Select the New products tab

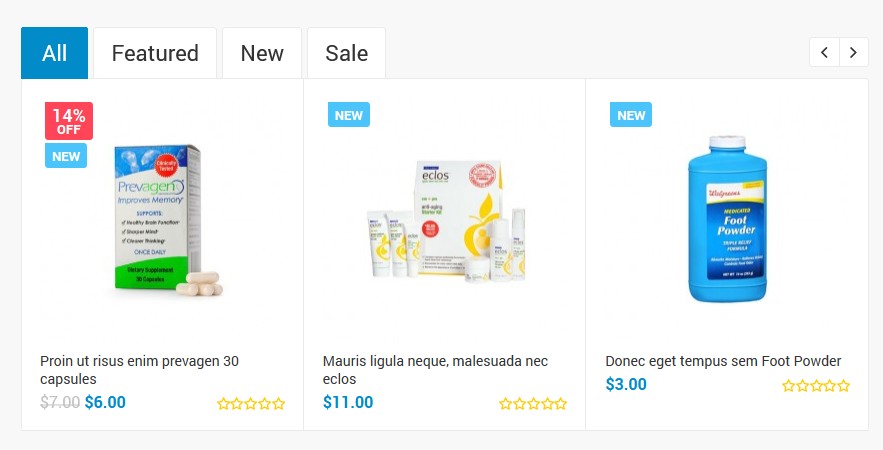click(x=262, y=53)
